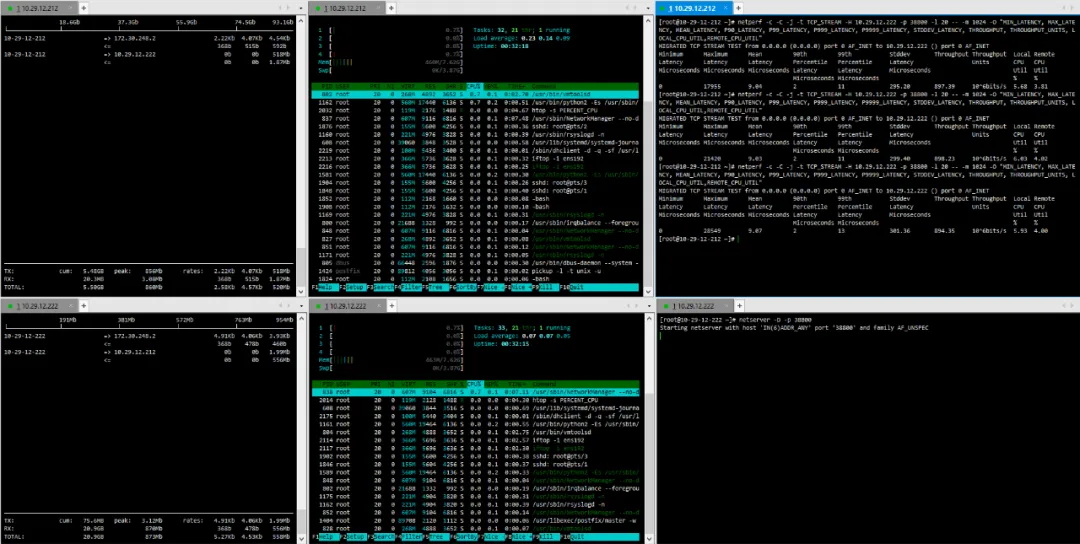This screenshot has height=544, width=1080.
Task: Click scroll-up arrow in upper iftop pane
Action: [301, 21]
